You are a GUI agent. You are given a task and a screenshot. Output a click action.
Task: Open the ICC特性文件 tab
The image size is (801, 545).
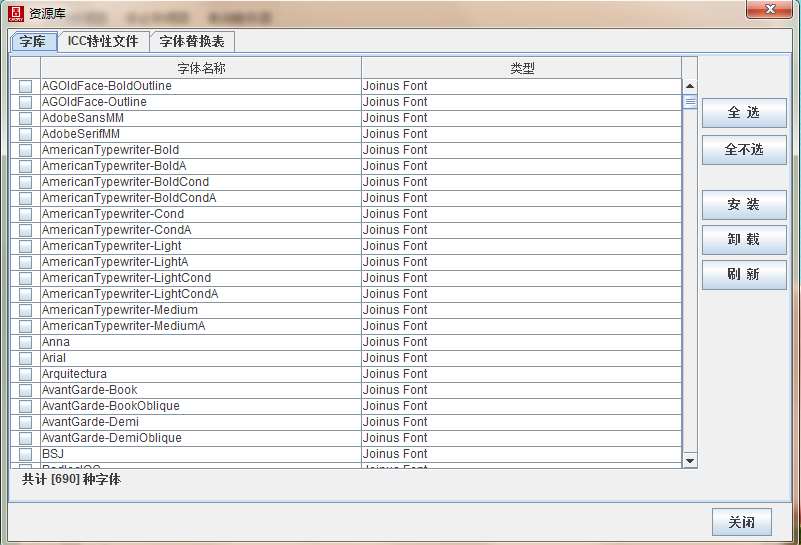[103, 41]
